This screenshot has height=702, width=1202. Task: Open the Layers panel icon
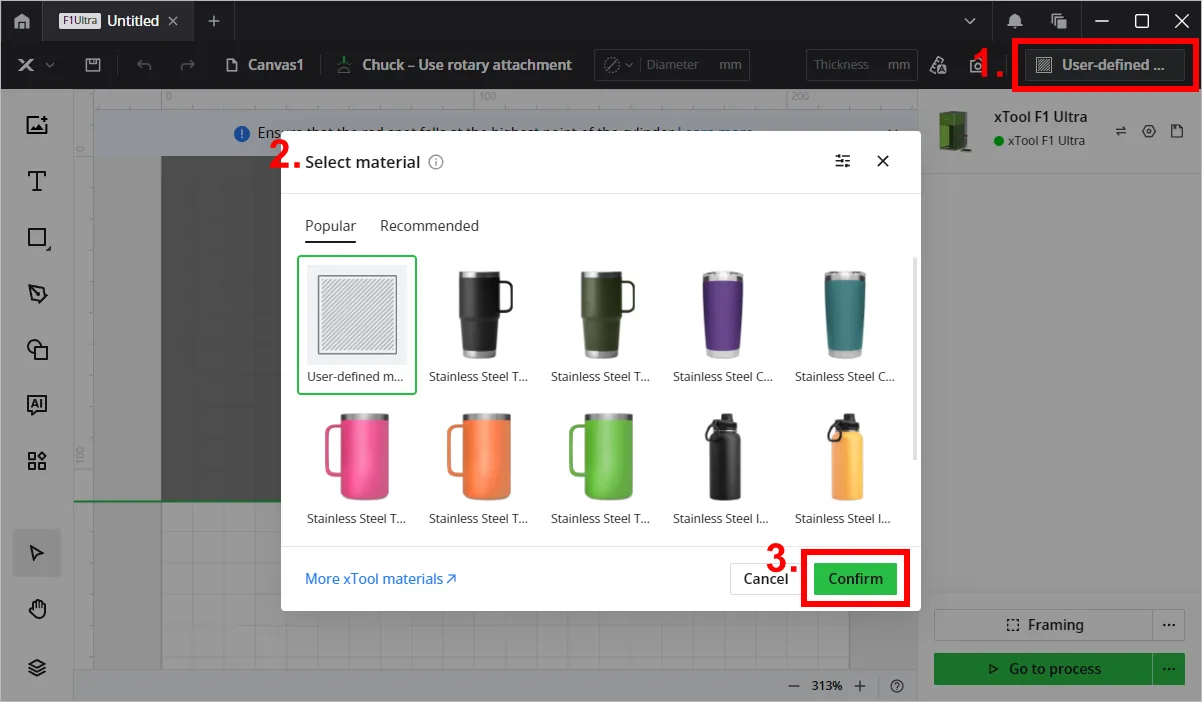(x=37, y=668)
